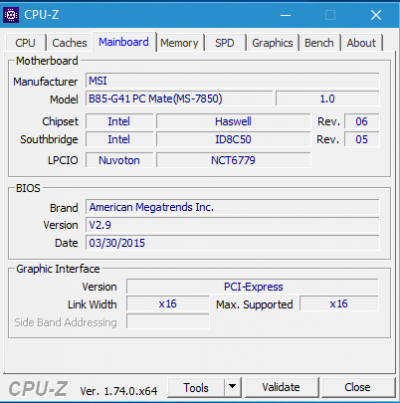Click the Chipset Rev. value 06
400x403 pixels.
(x=362, y=121)
